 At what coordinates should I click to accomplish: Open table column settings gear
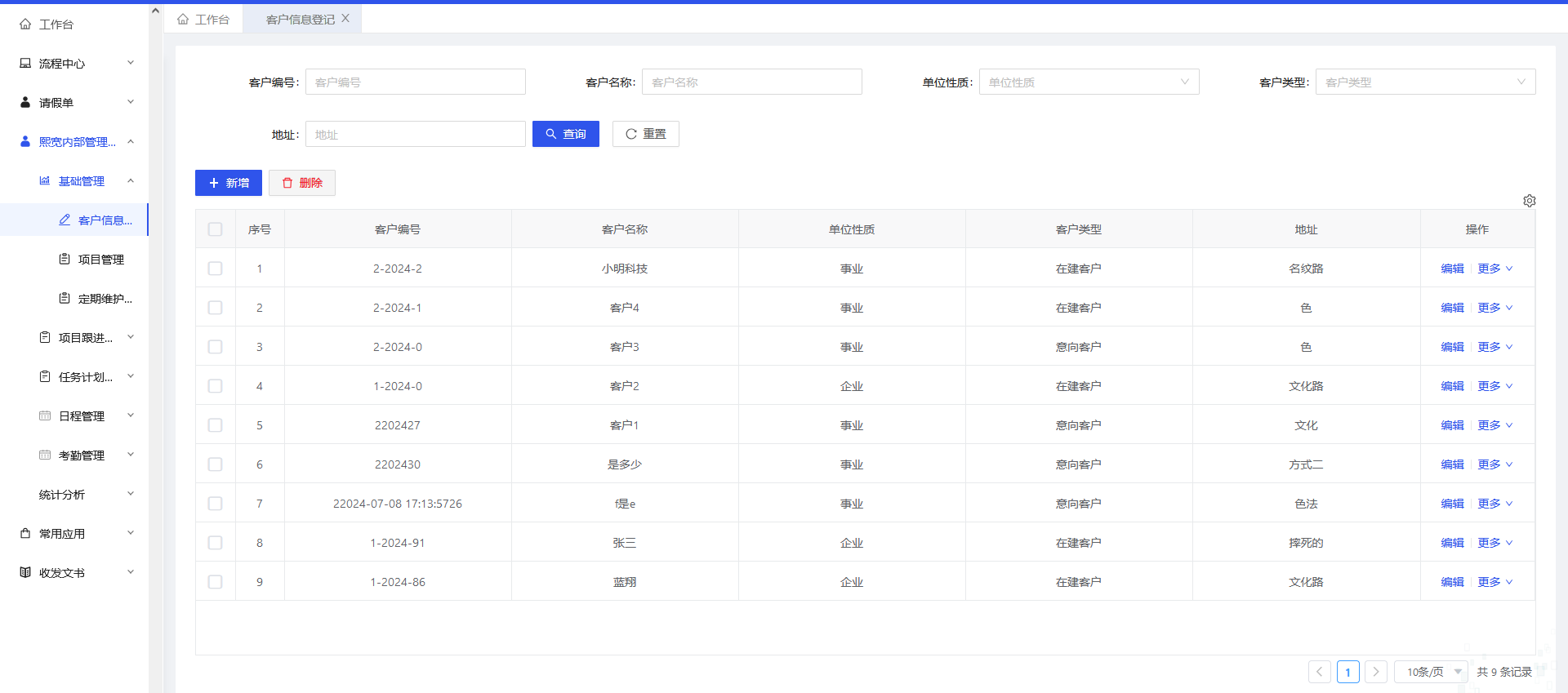(1530, 201)
